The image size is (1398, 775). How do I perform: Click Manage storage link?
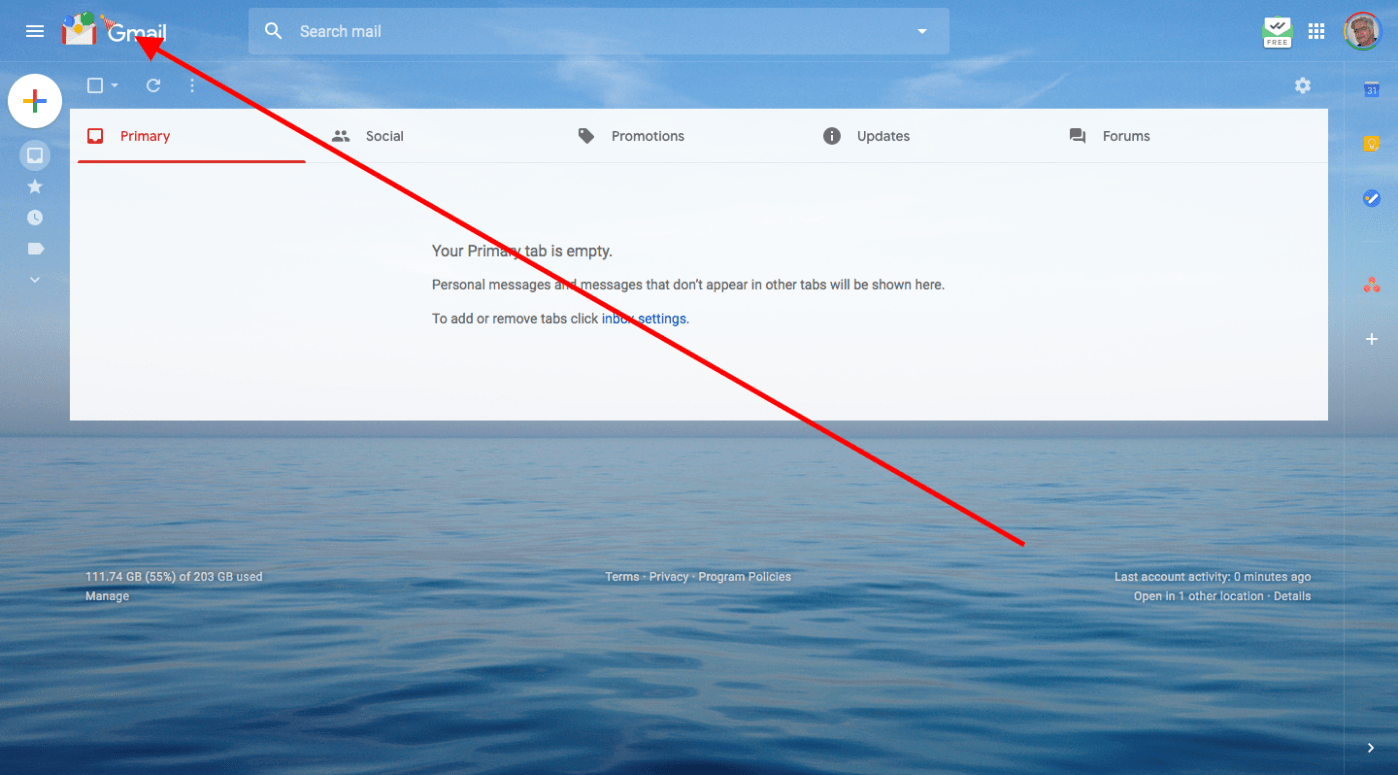(x=107, y=597)
